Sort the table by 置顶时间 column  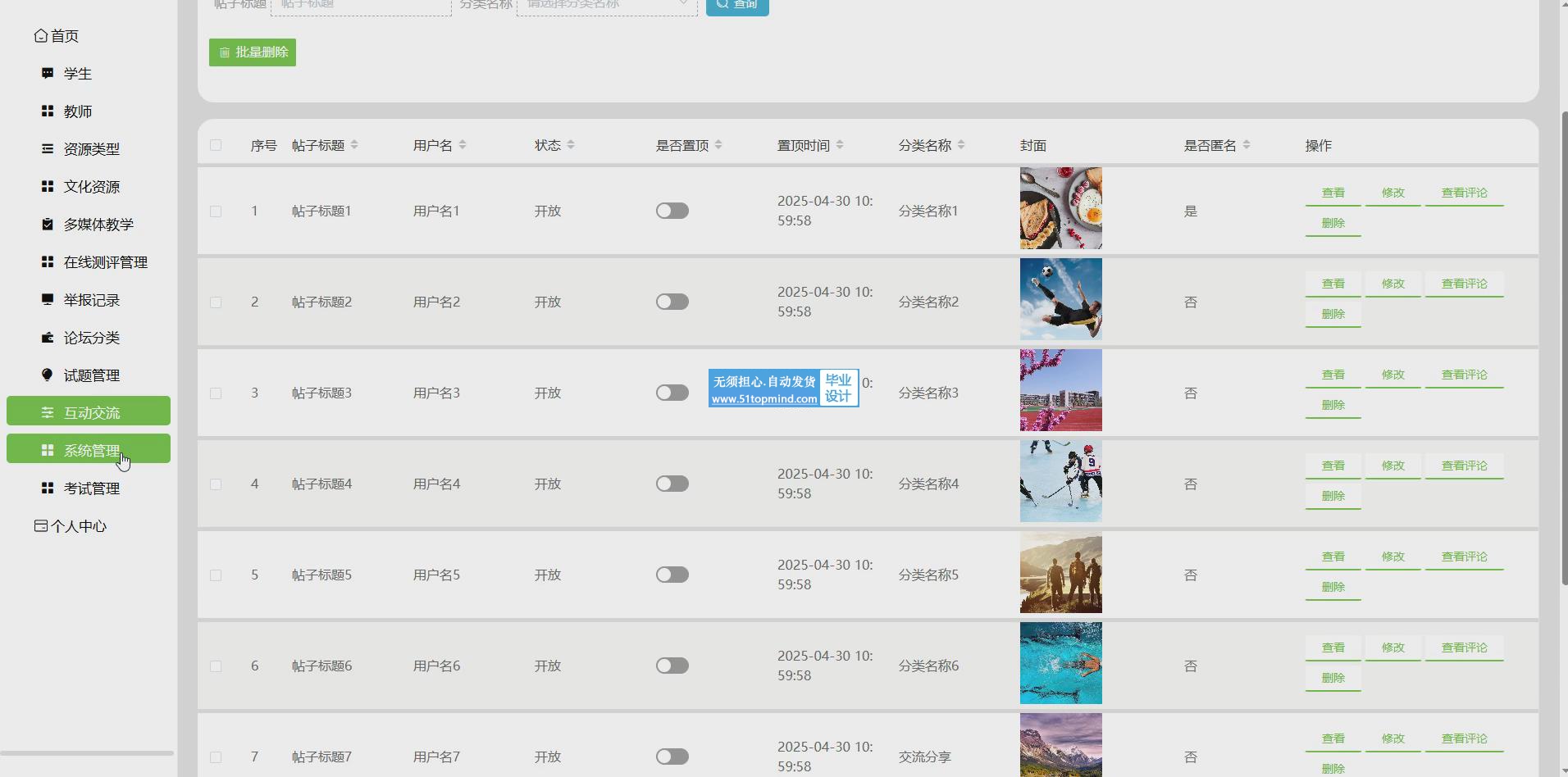click(x=840, y=145)
